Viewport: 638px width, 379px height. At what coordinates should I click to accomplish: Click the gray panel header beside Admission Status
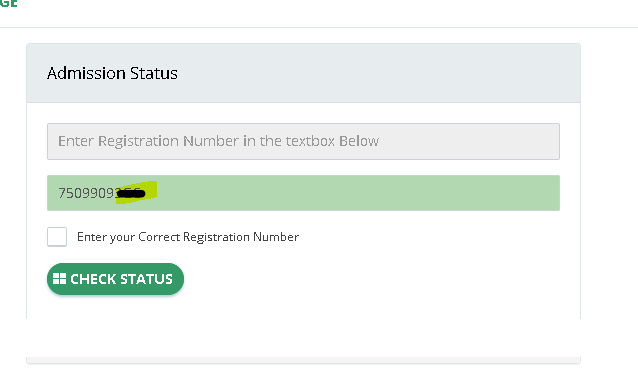378,73
